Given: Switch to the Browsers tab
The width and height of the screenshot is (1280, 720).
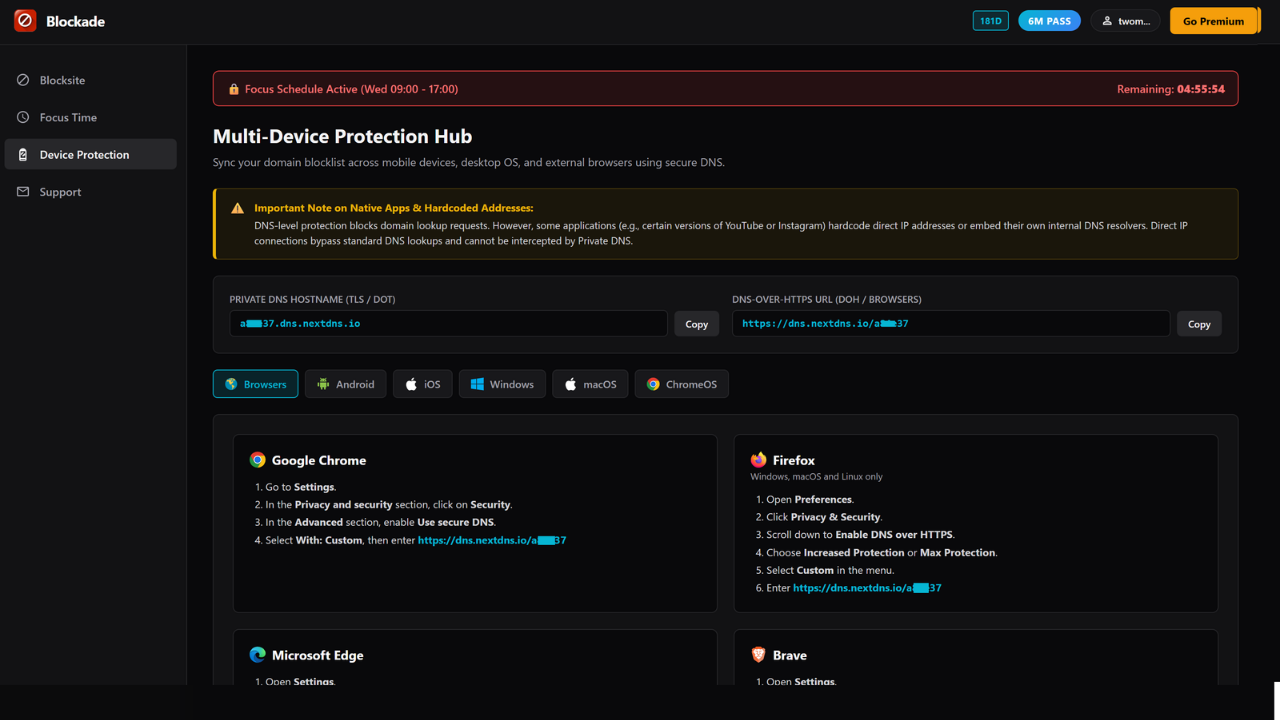Looking at the screenshot, I should coord(255,384).
